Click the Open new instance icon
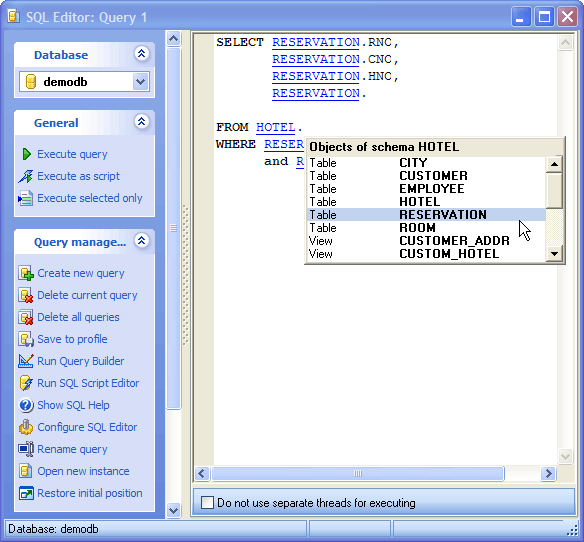This screenshot has height=542, width=584. (26, 471)
